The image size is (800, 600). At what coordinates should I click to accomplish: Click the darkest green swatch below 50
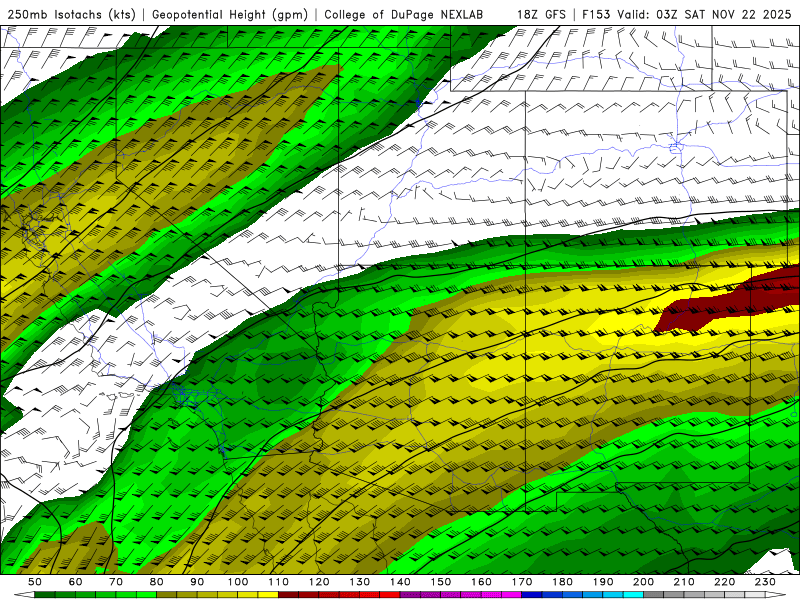click(x=44, y=595)
